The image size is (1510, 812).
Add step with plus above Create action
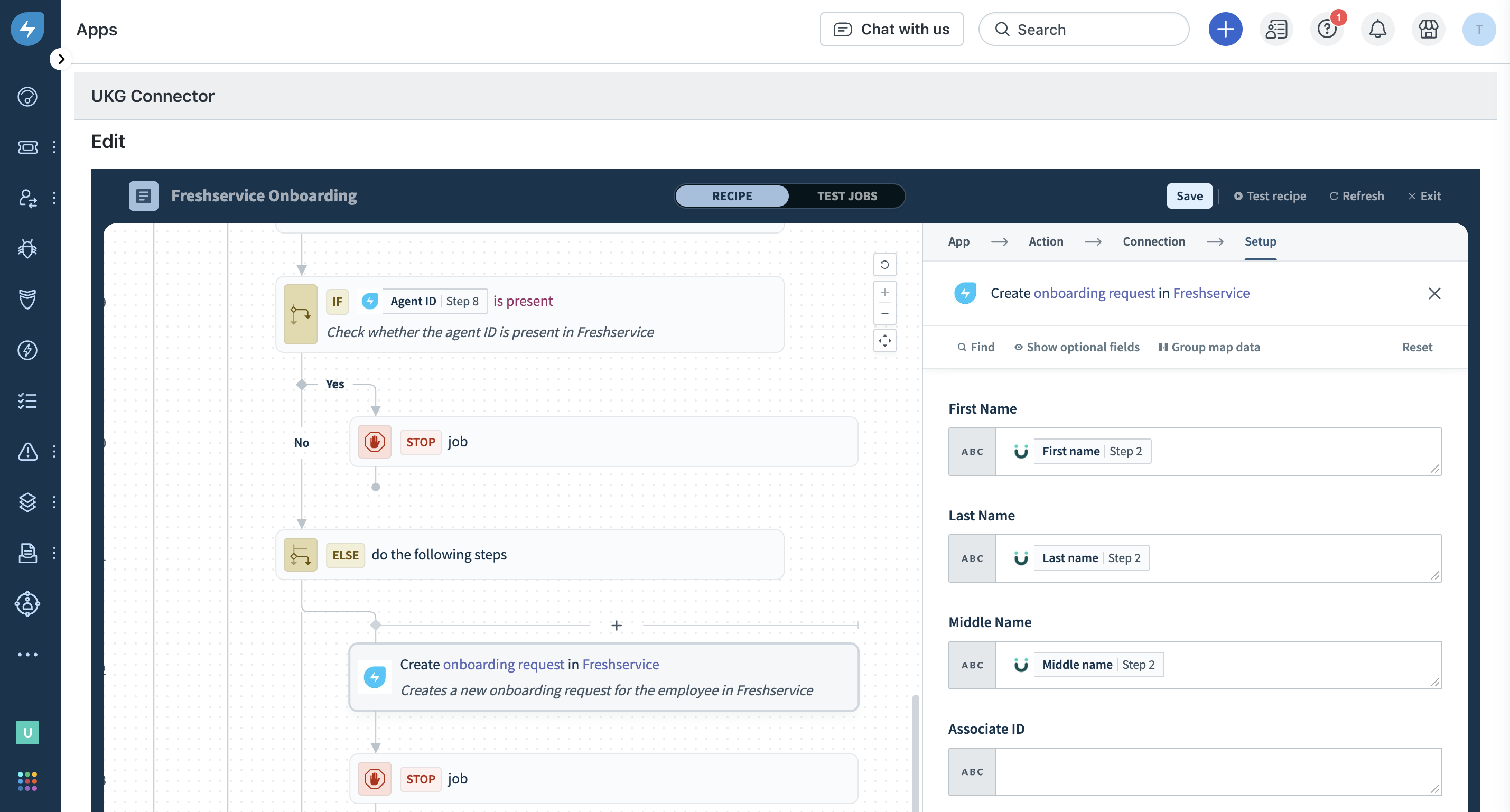click(x=616, y=626)
